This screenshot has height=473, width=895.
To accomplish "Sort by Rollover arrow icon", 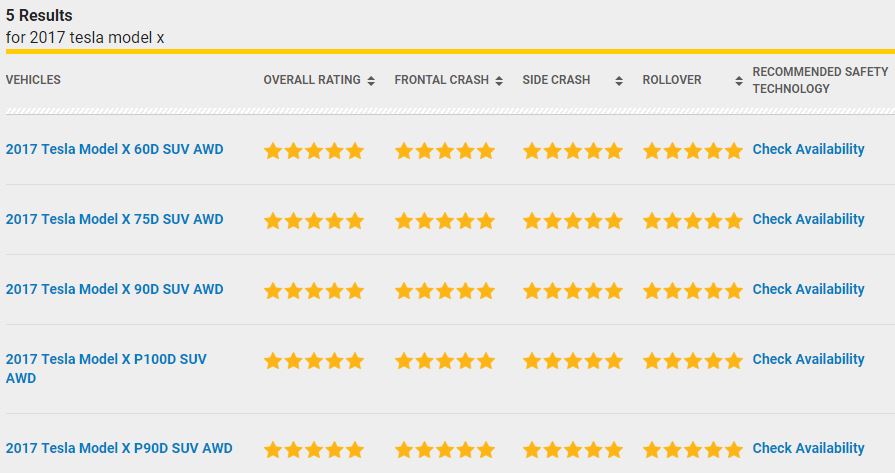I will [x=739, y=80].
